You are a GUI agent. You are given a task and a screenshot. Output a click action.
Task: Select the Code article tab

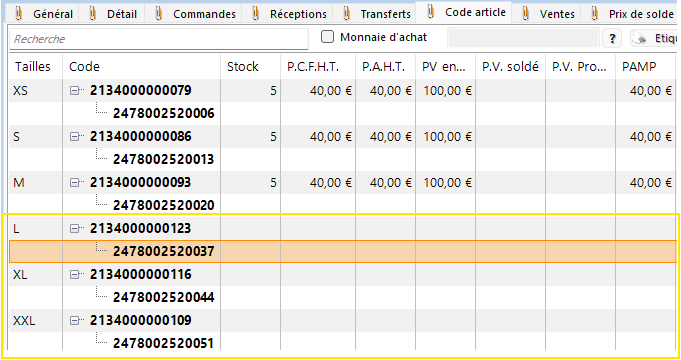pos(464,12)
